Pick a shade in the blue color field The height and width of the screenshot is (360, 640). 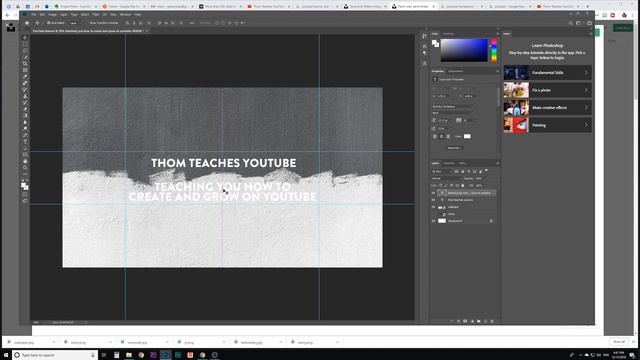pos(464,50)
